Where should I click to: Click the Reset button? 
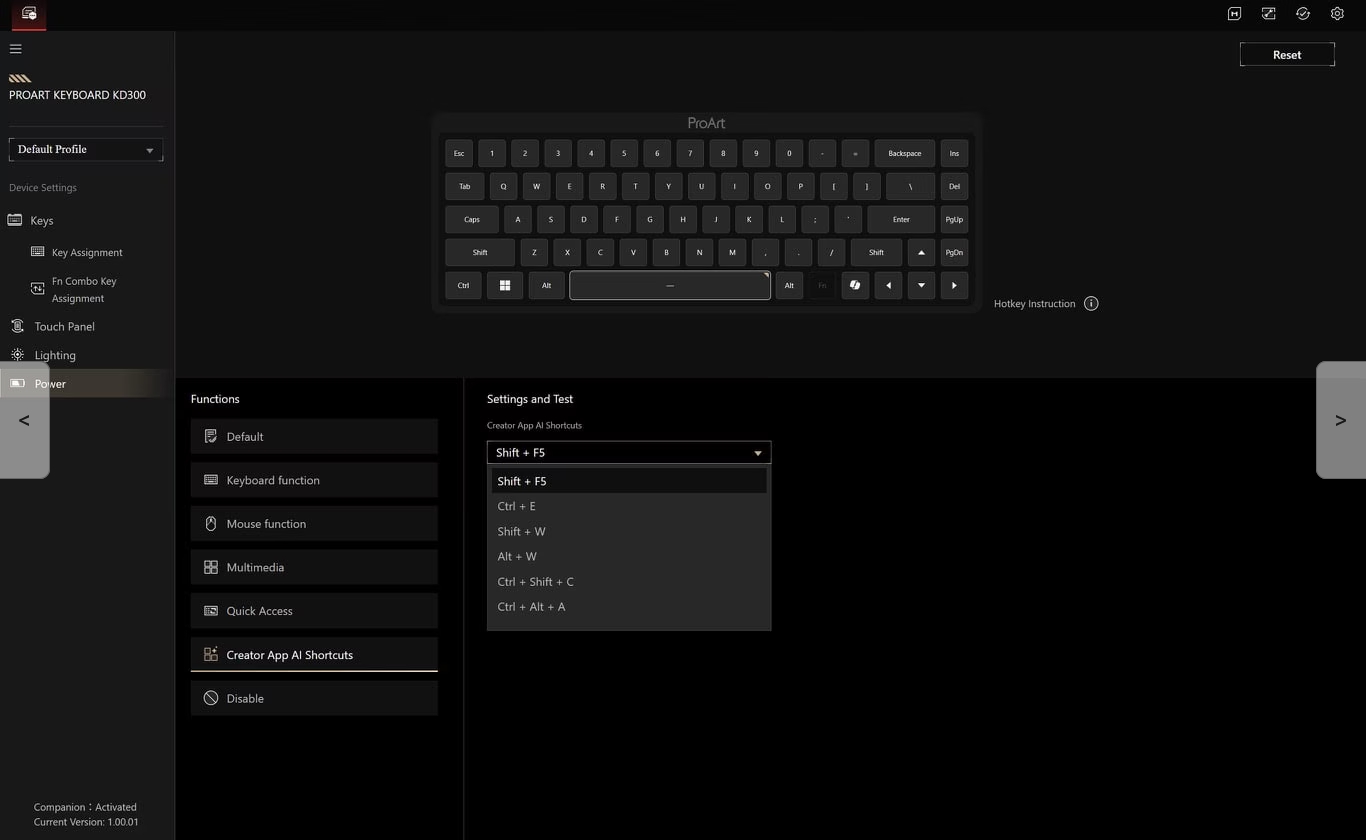1287,55
